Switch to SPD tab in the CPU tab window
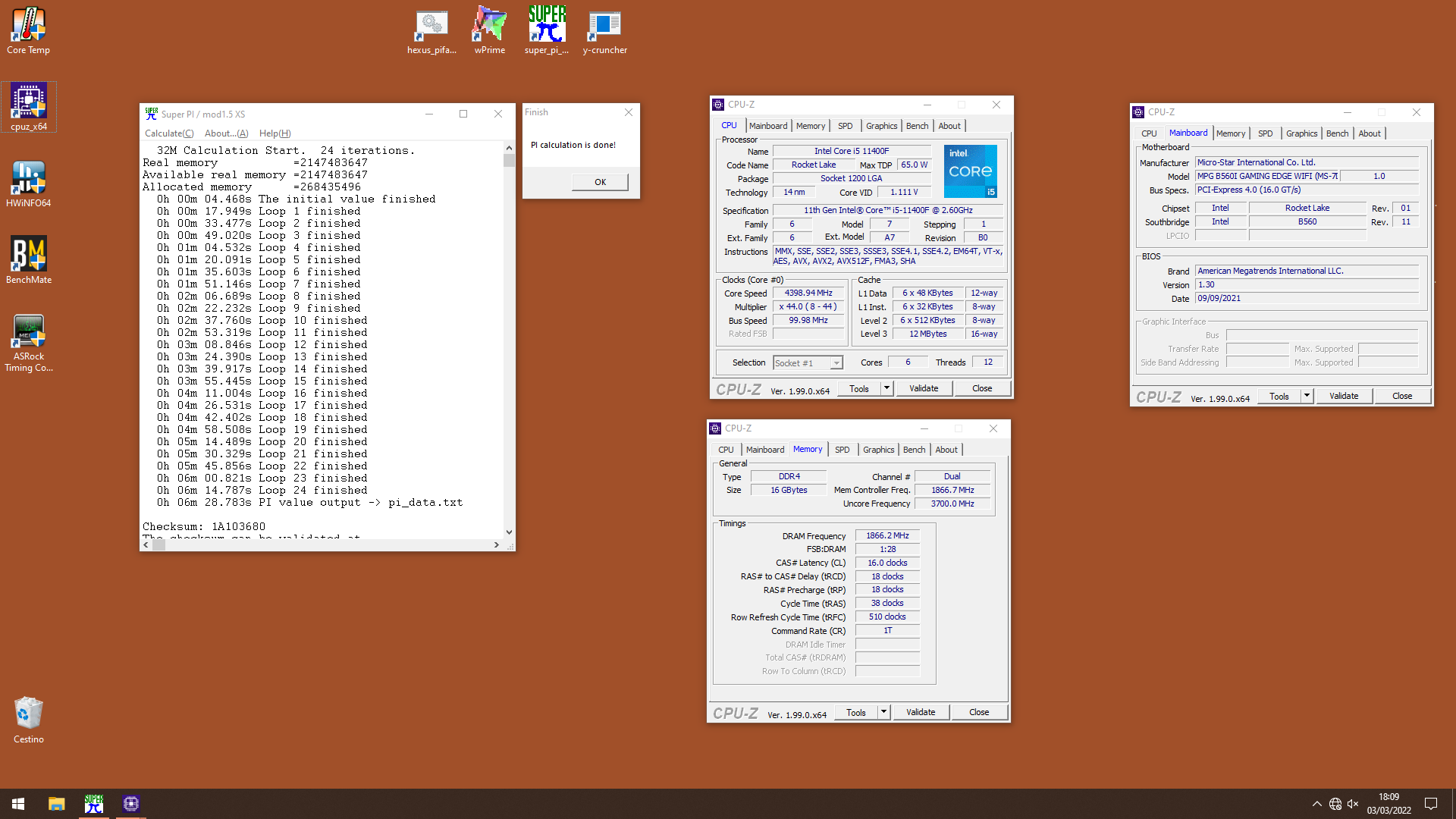The height and width of the screenshot is (819, 1456). coord(845,126)
